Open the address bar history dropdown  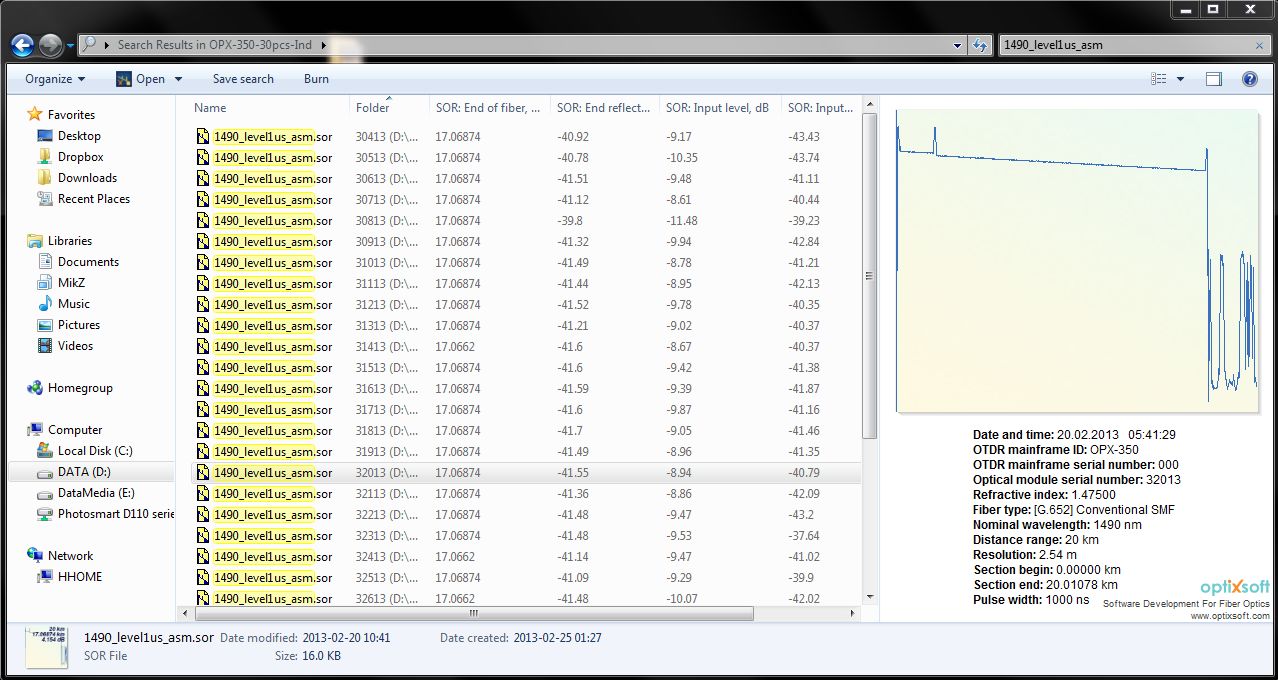pos(957,45)
